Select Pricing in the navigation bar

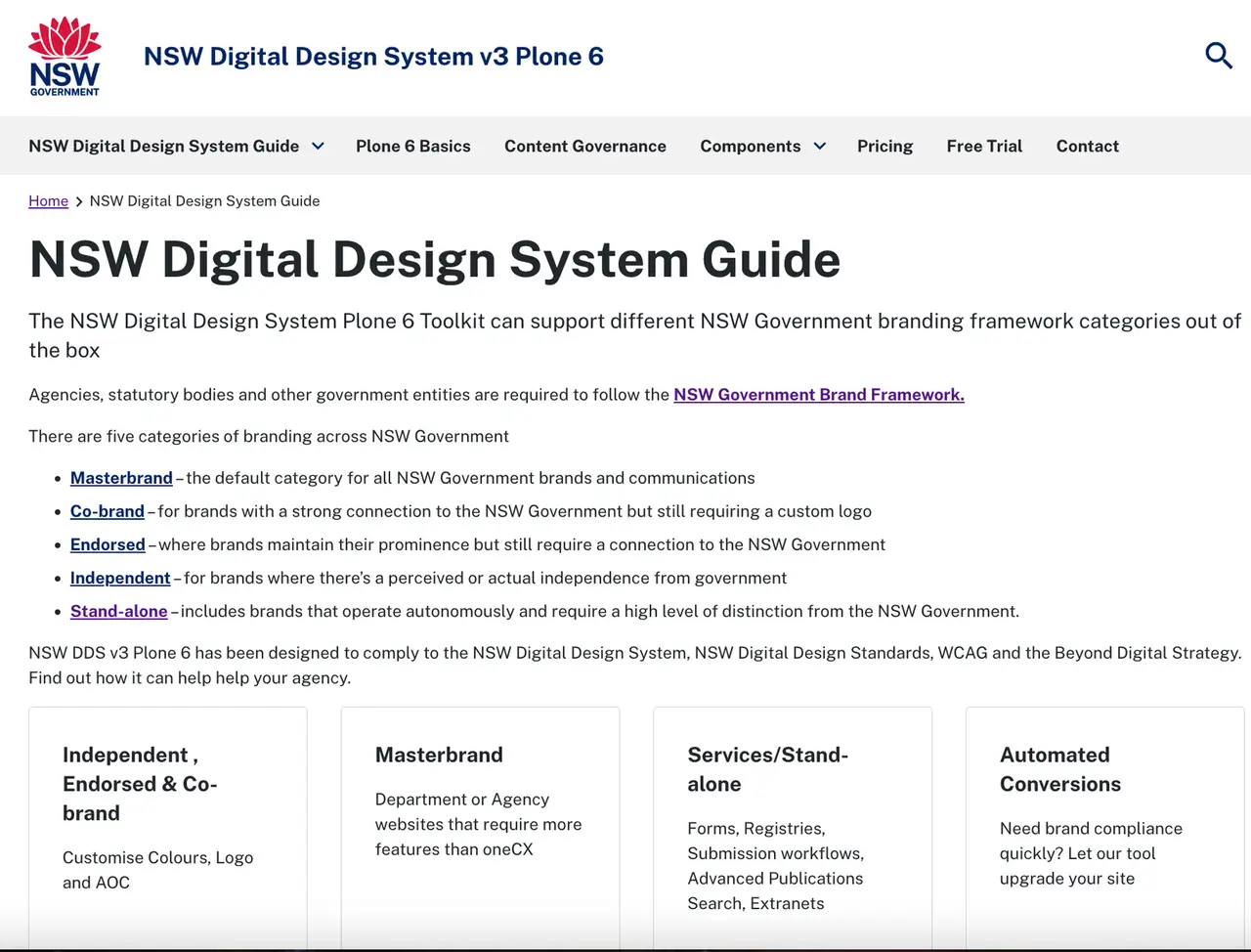click(x=884, y=147)
